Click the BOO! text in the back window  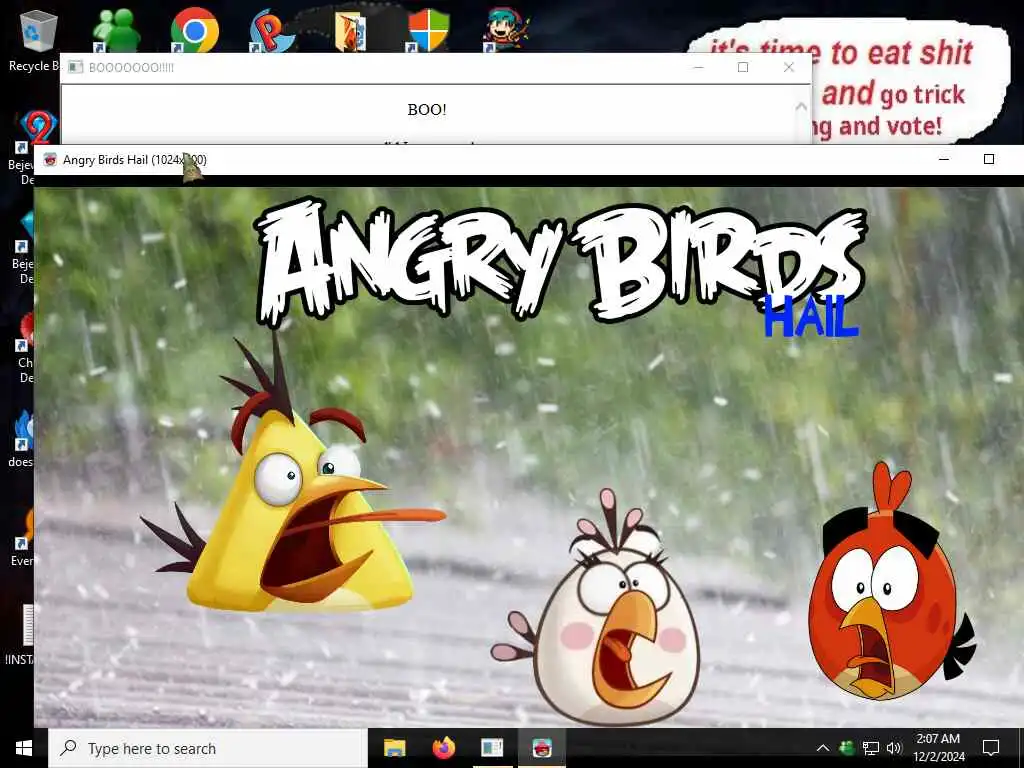pos(427,110)
